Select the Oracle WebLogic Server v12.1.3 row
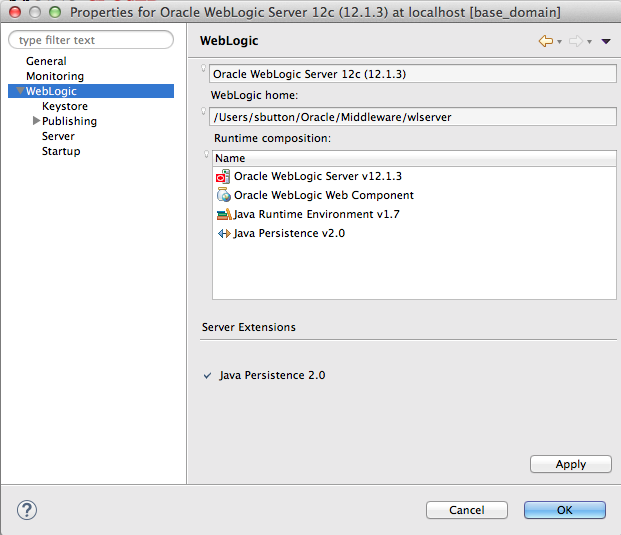The width and height of the screenshot is (621, 535). click(414, 176)
